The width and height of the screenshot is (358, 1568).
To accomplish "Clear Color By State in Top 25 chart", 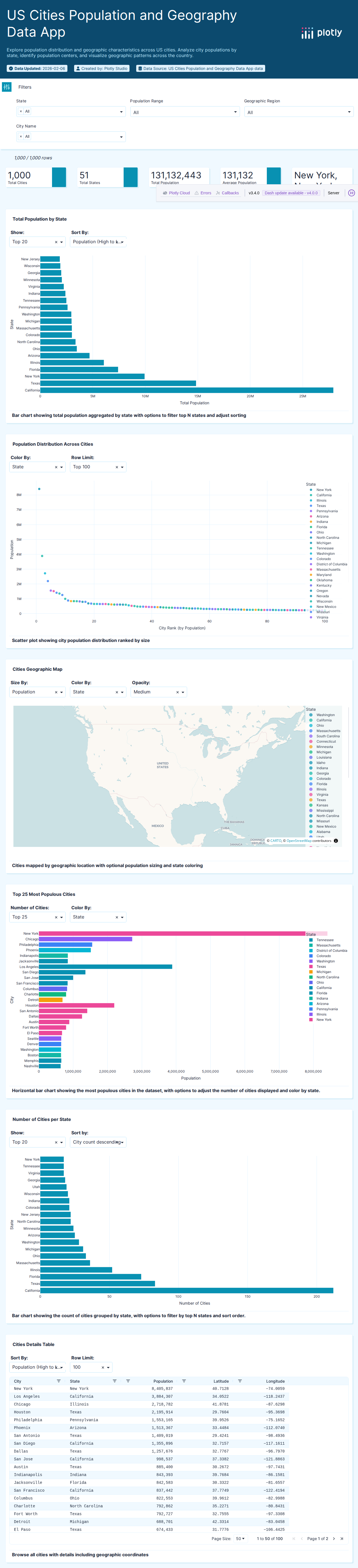I will (117, 917).
